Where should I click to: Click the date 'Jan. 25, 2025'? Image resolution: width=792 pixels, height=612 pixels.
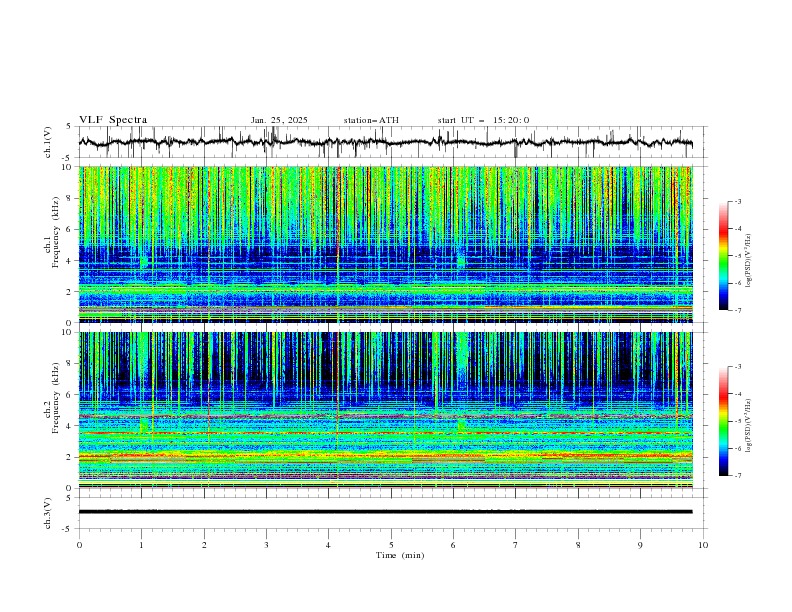(279, 120)
